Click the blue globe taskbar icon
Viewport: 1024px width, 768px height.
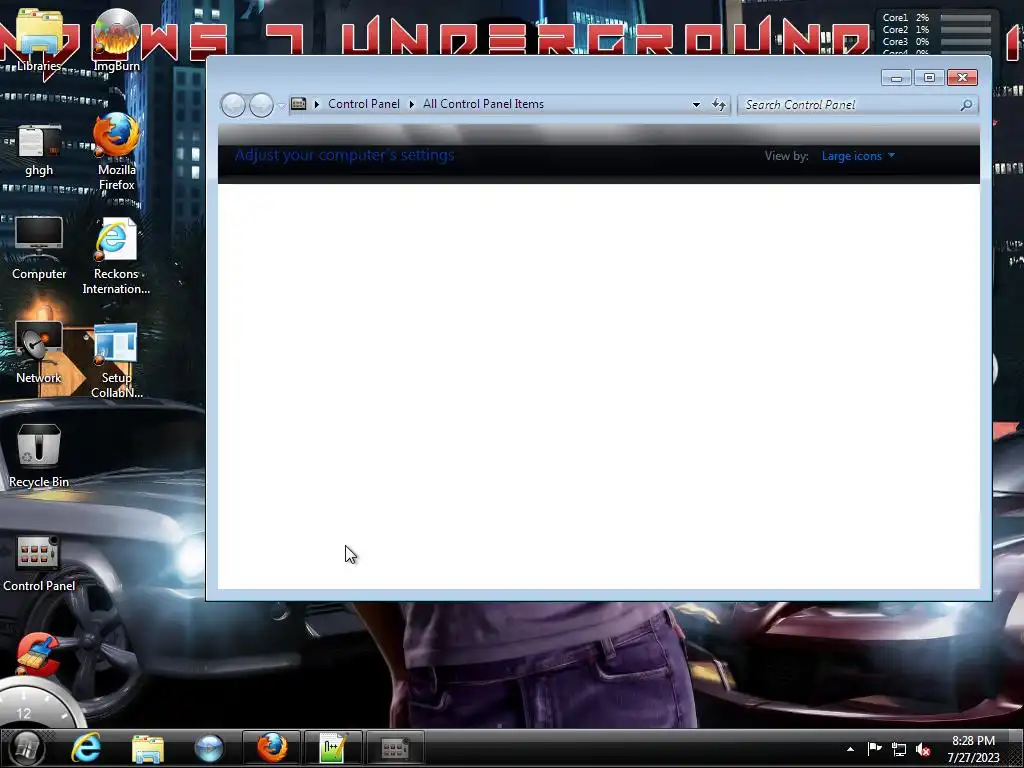pos(209,748)
